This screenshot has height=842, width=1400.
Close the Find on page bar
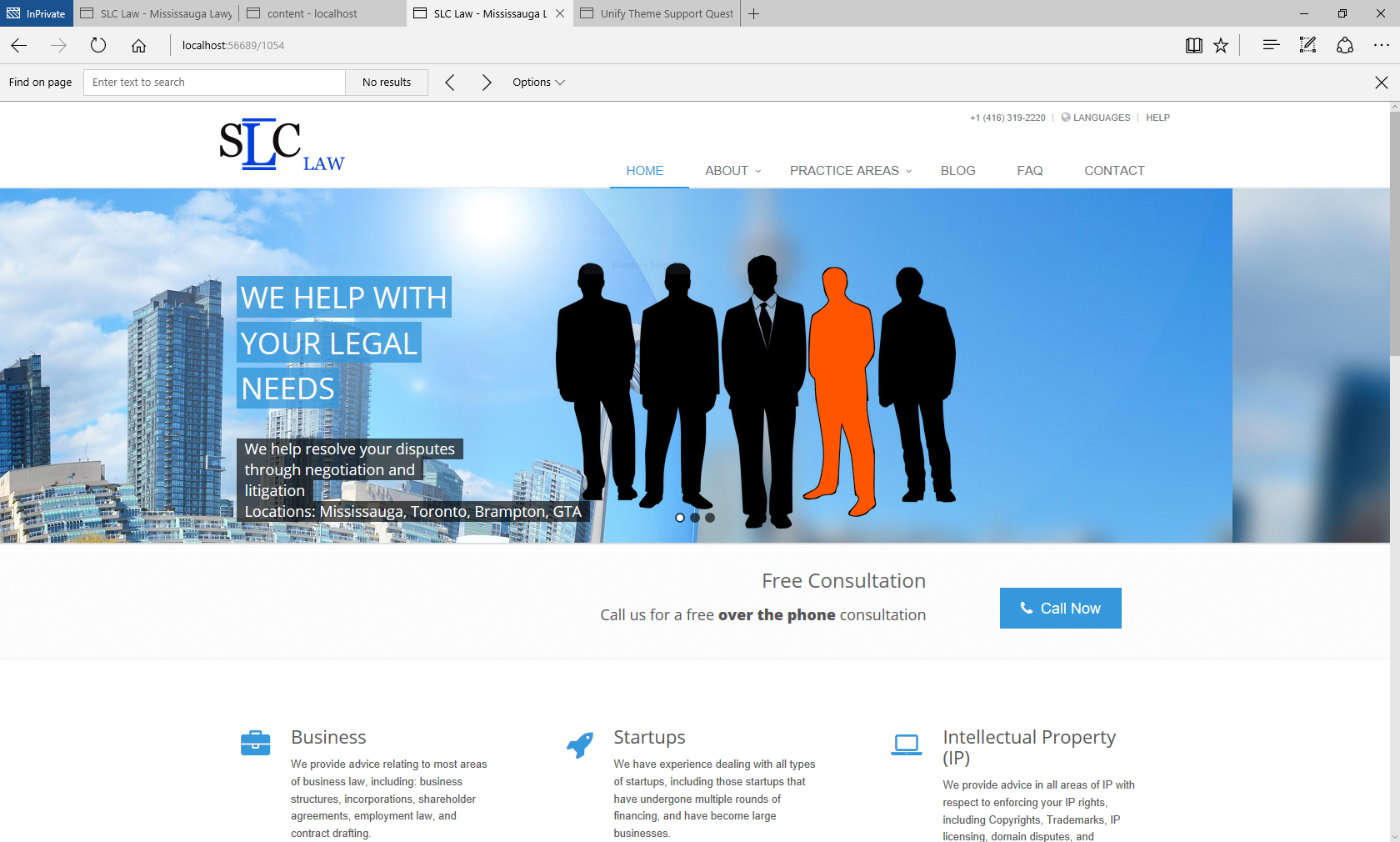tap(1381, 83)
